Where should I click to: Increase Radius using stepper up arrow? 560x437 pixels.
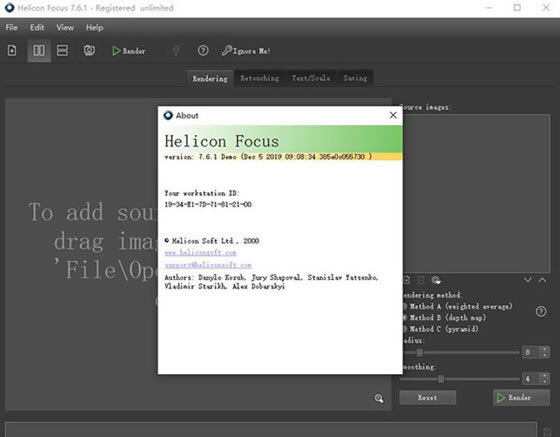tap(544, 349)
